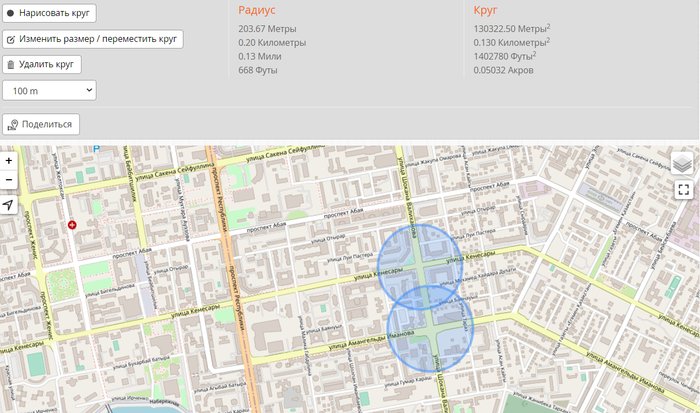700x413 pixels.
Task: Click the Круг heading
Action: coord(485,10)
